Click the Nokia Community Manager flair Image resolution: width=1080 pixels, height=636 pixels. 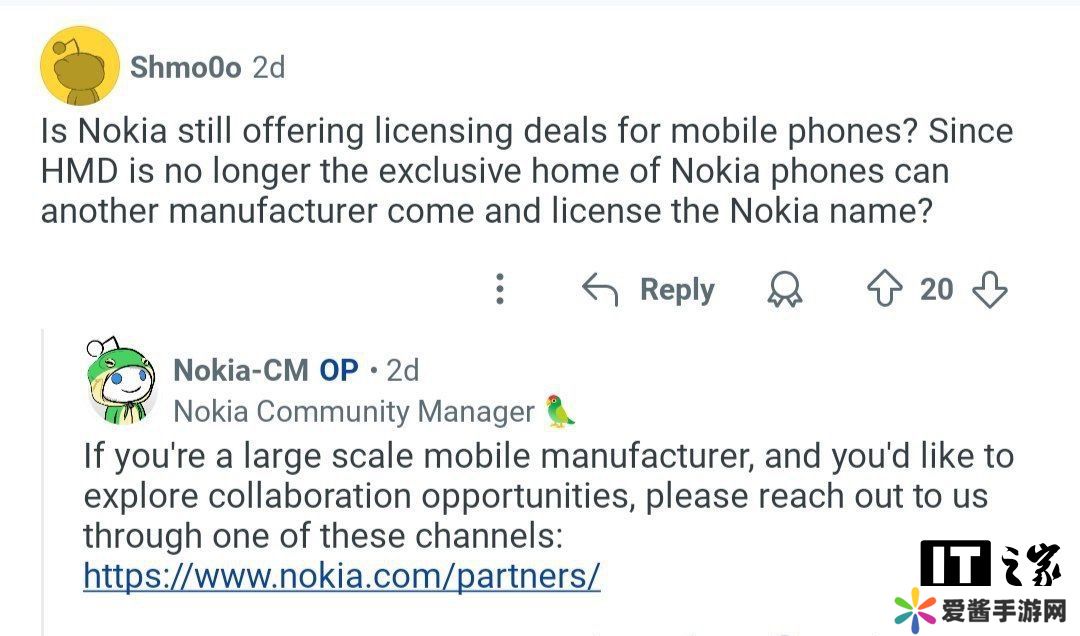pos(354,411)
